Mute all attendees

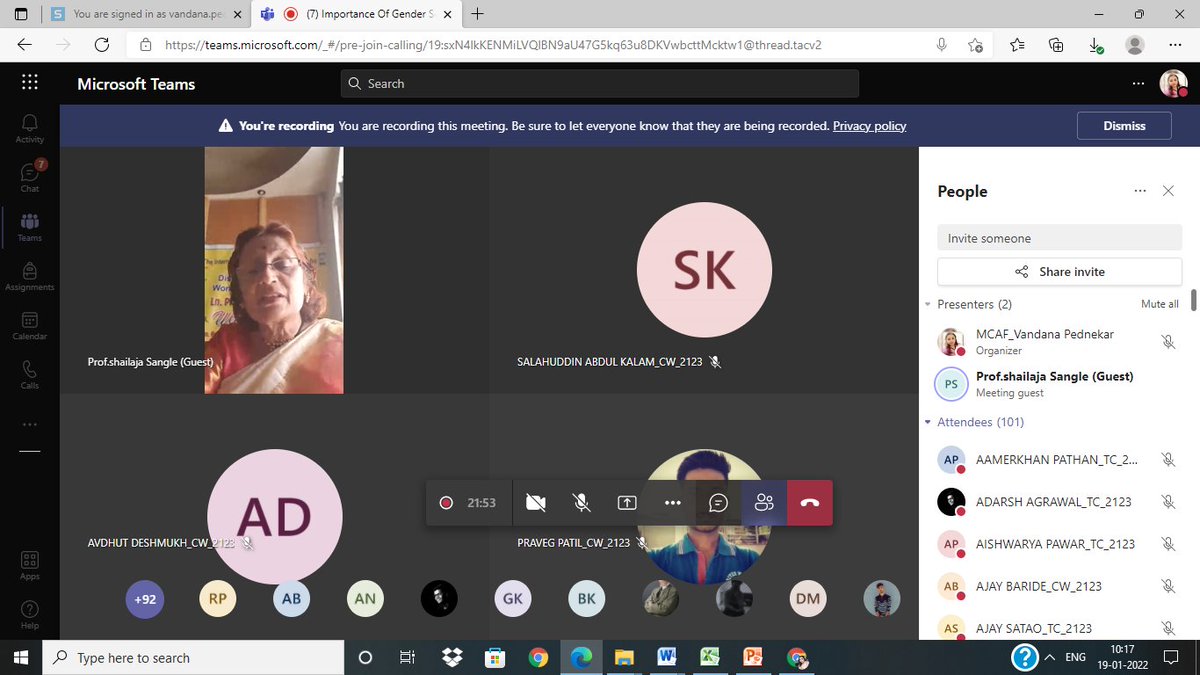1159,304
